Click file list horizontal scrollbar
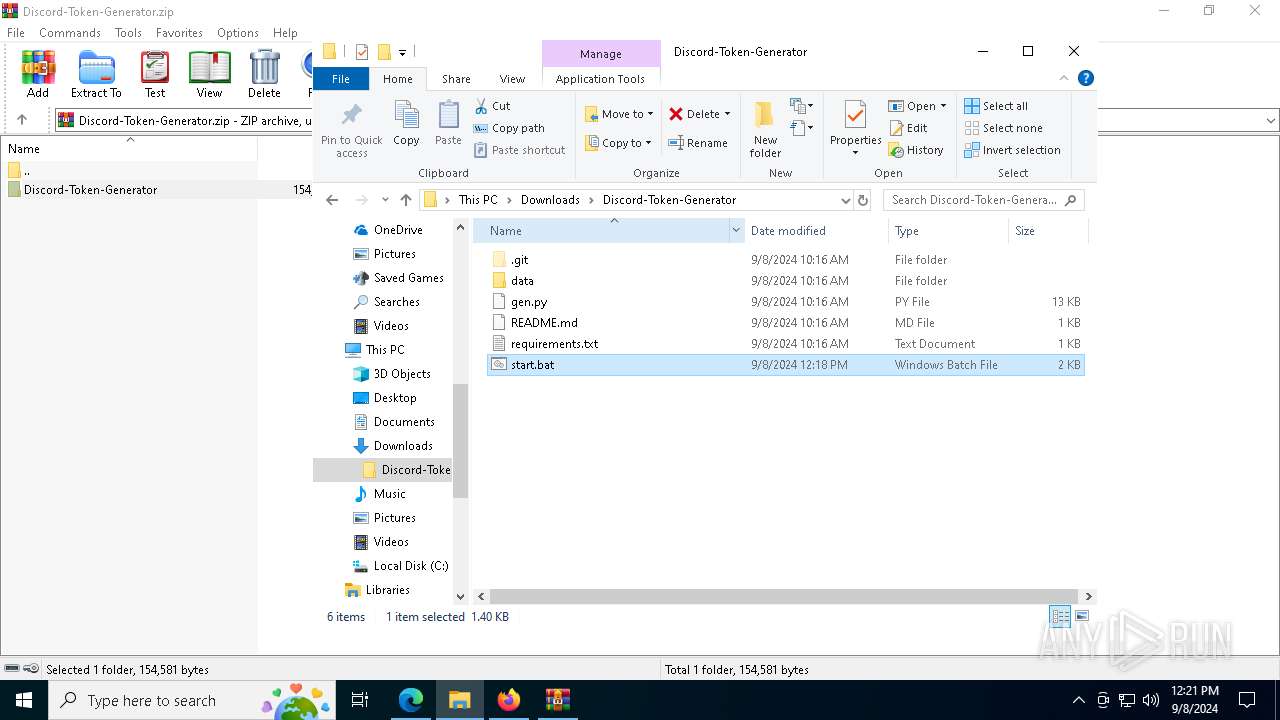The height and width of the screenshot is (720, 1280). [x=783, y=596]
